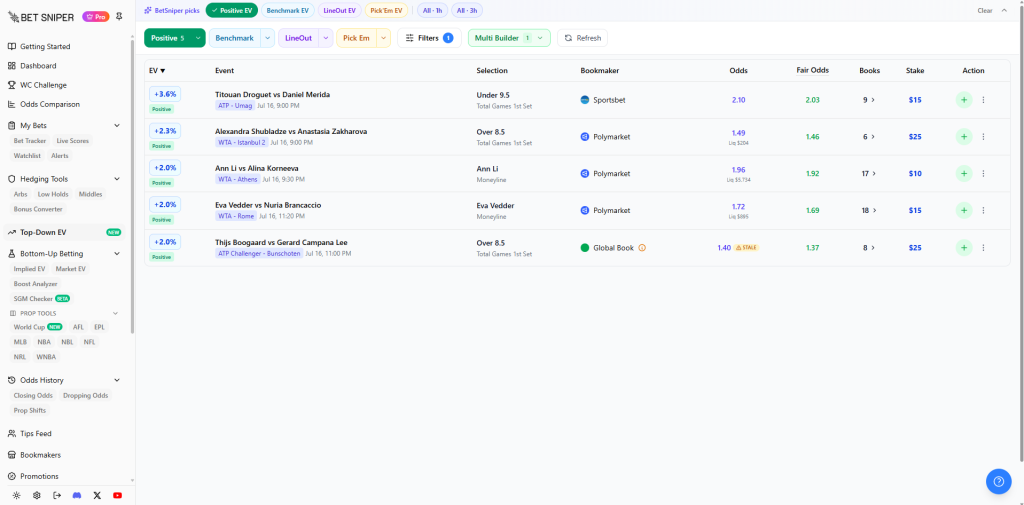Collapse the My Bets sidebar section
1024x505 pixels.
117,125
